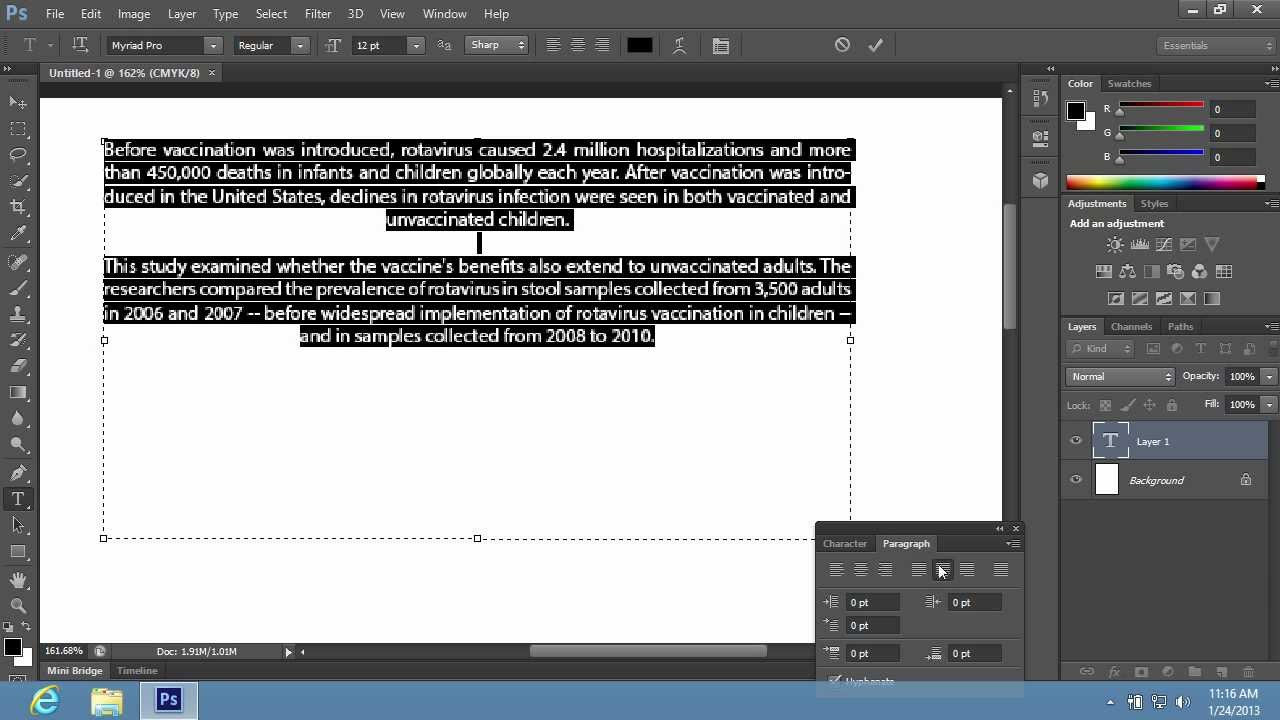
Task: Open the layer Opacity dropdown arrow
Action: 1269,377
